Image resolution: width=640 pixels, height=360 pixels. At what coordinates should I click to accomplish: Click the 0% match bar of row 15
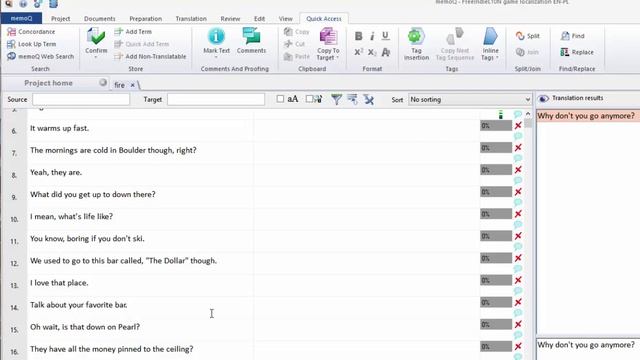click(496, 324)
